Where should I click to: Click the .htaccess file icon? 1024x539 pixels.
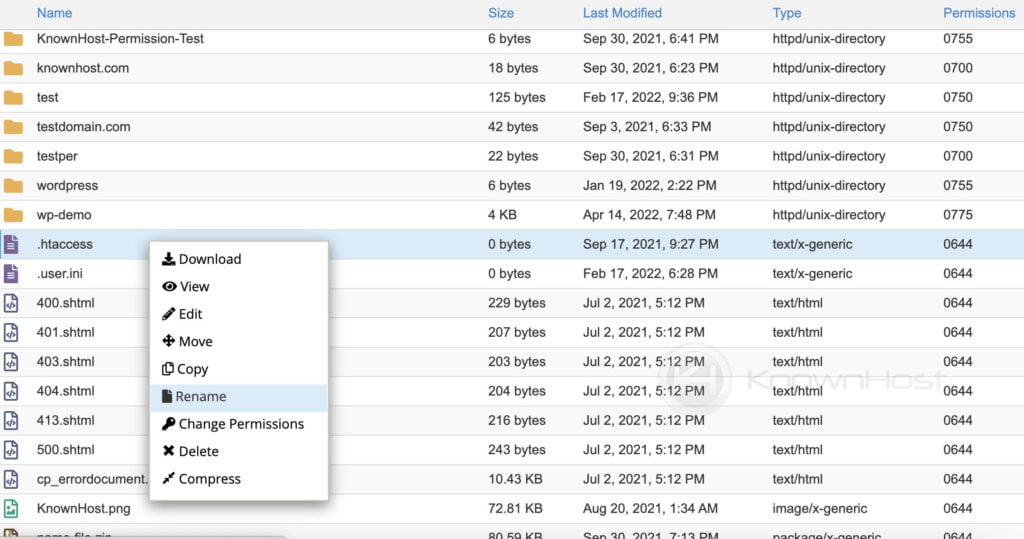click(x=11, y=244)
